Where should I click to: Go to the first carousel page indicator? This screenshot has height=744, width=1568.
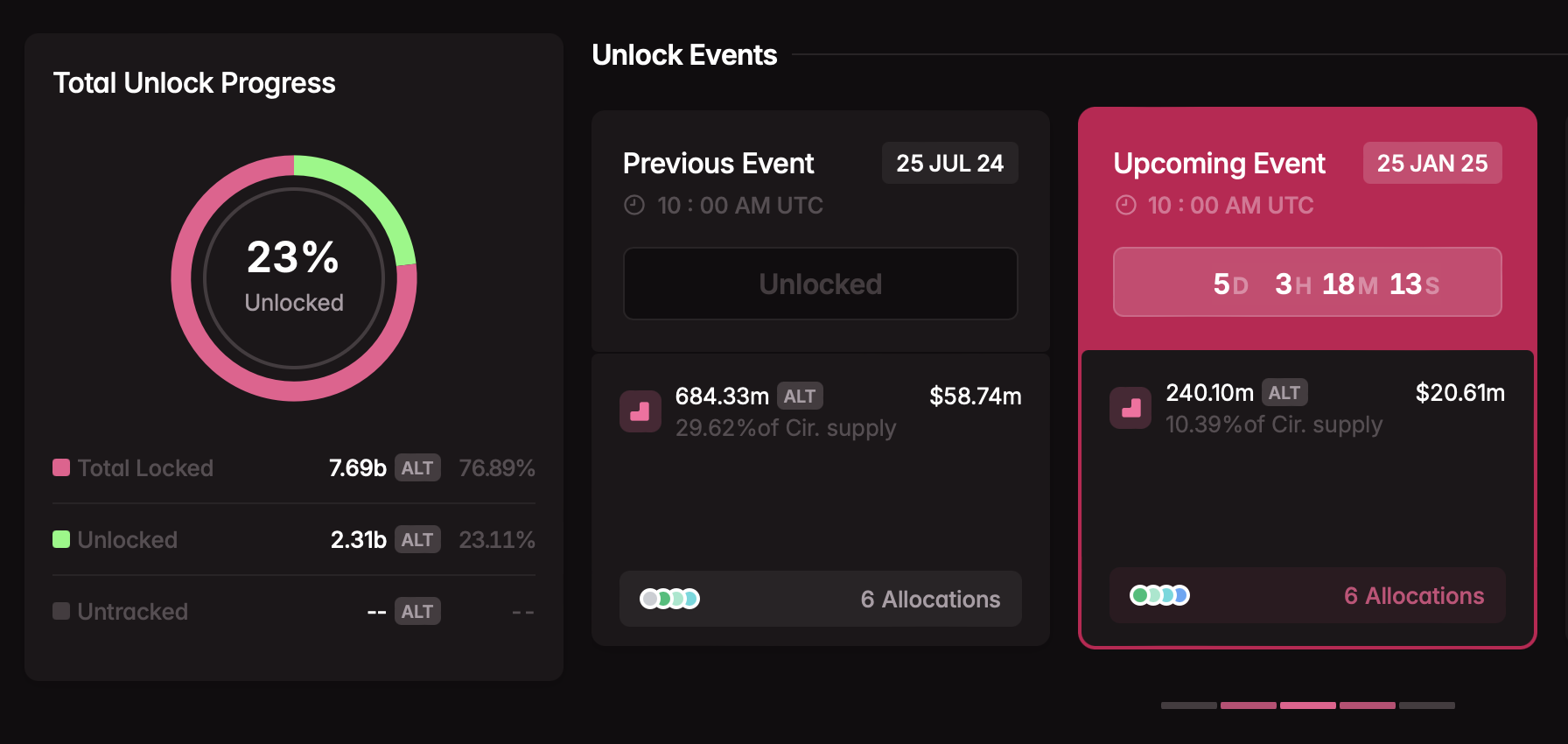pos(1188,705)
